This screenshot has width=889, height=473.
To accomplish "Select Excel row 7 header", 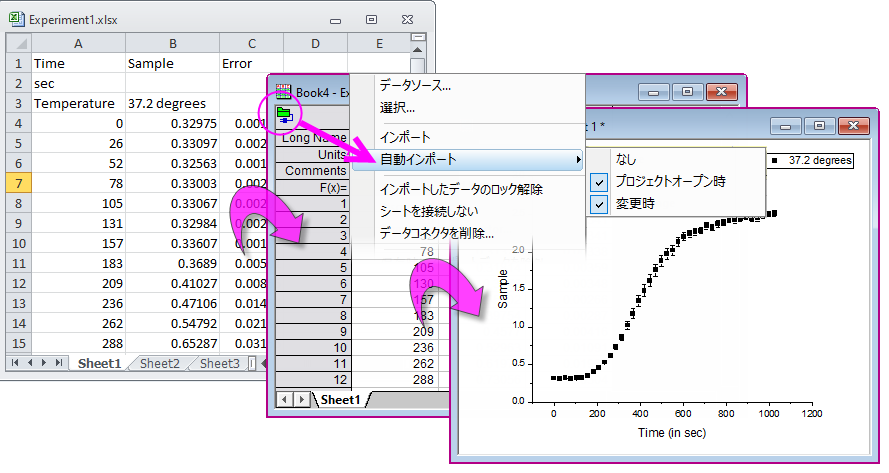I will (19, 183).
